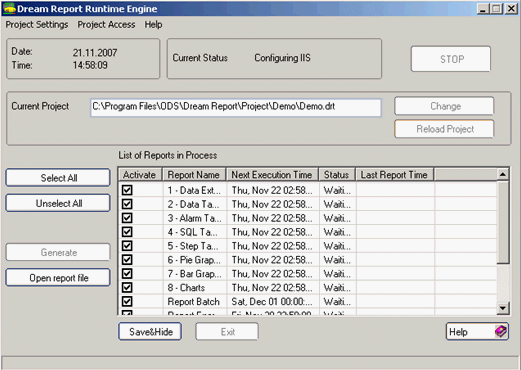
Task: Click the report list vertical scrollbar thumb
Action: [503, 222]
